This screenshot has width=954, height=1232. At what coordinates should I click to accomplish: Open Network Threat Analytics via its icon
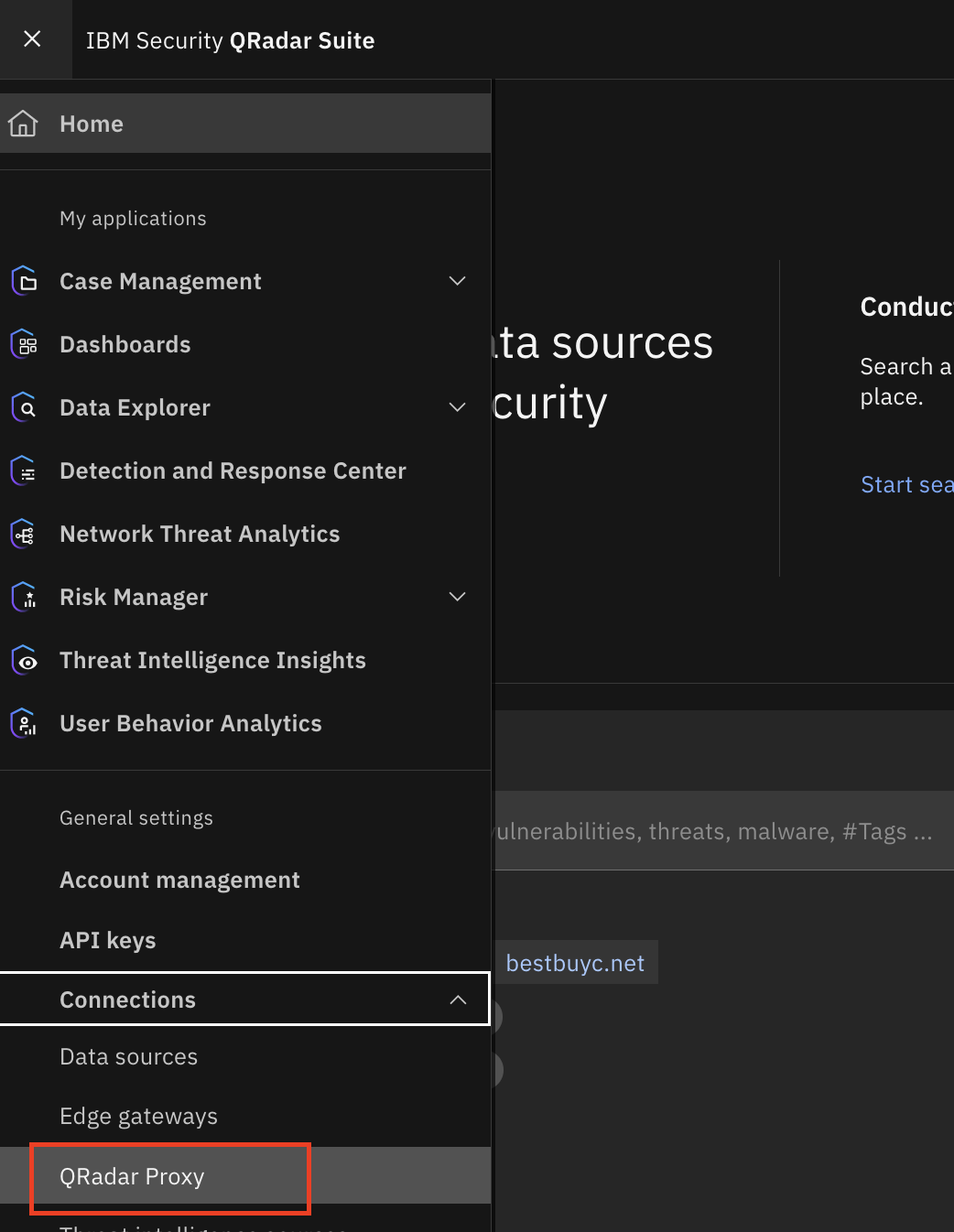(23, 534)
